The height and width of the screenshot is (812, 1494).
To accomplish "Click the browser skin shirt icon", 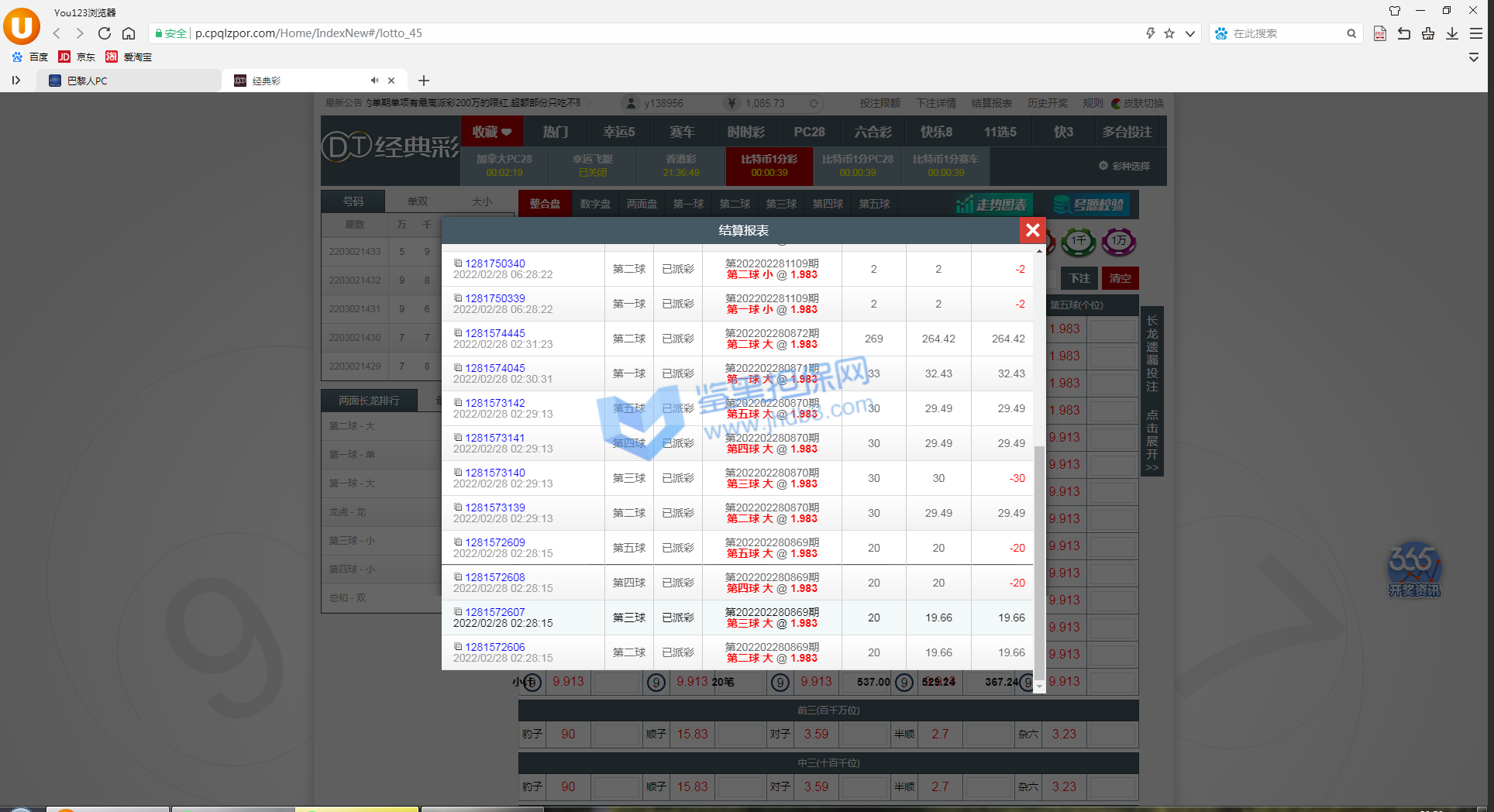I will (1395, 11).
